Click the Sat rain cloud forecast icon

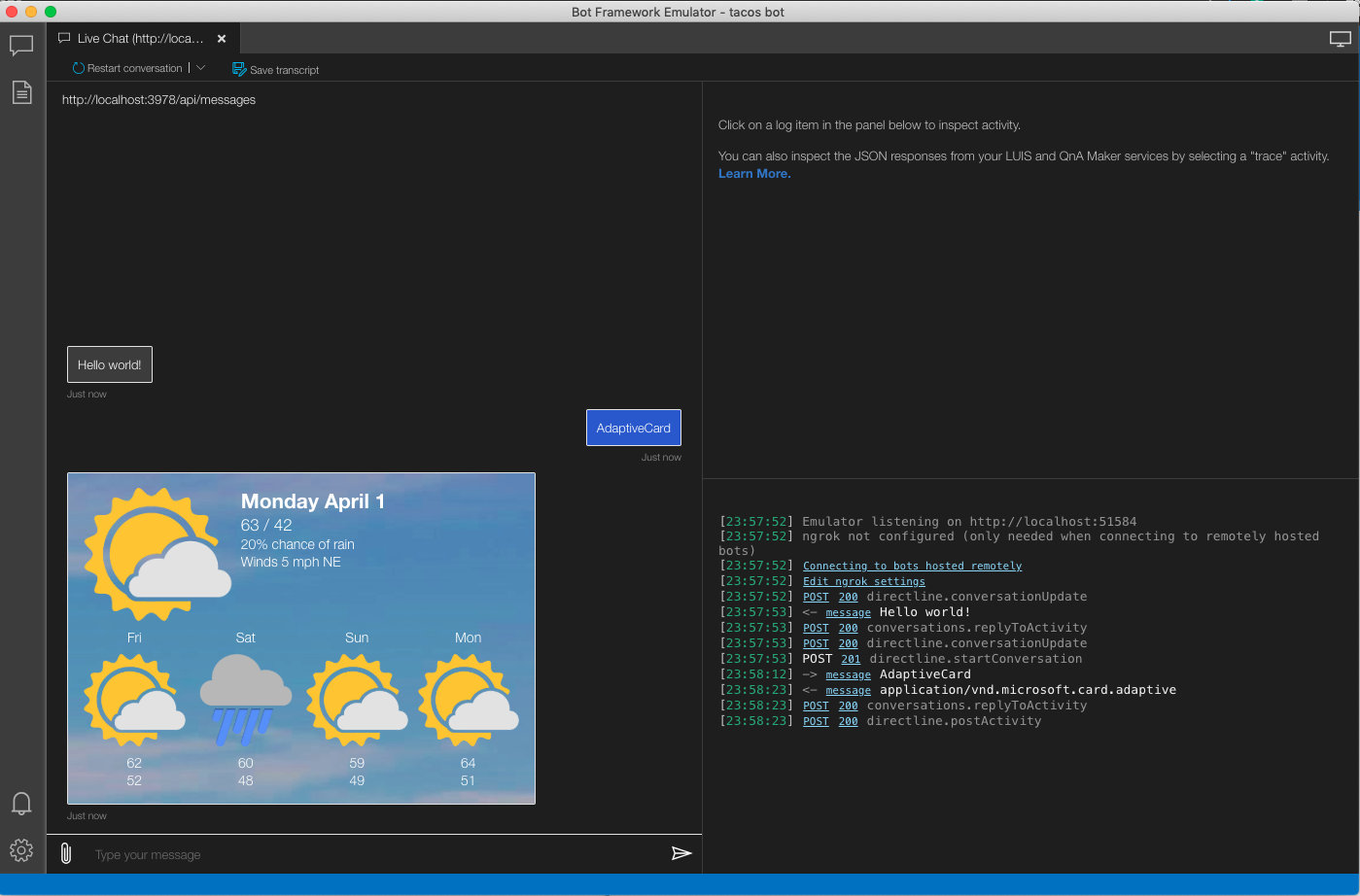click(x=246, y=700)
